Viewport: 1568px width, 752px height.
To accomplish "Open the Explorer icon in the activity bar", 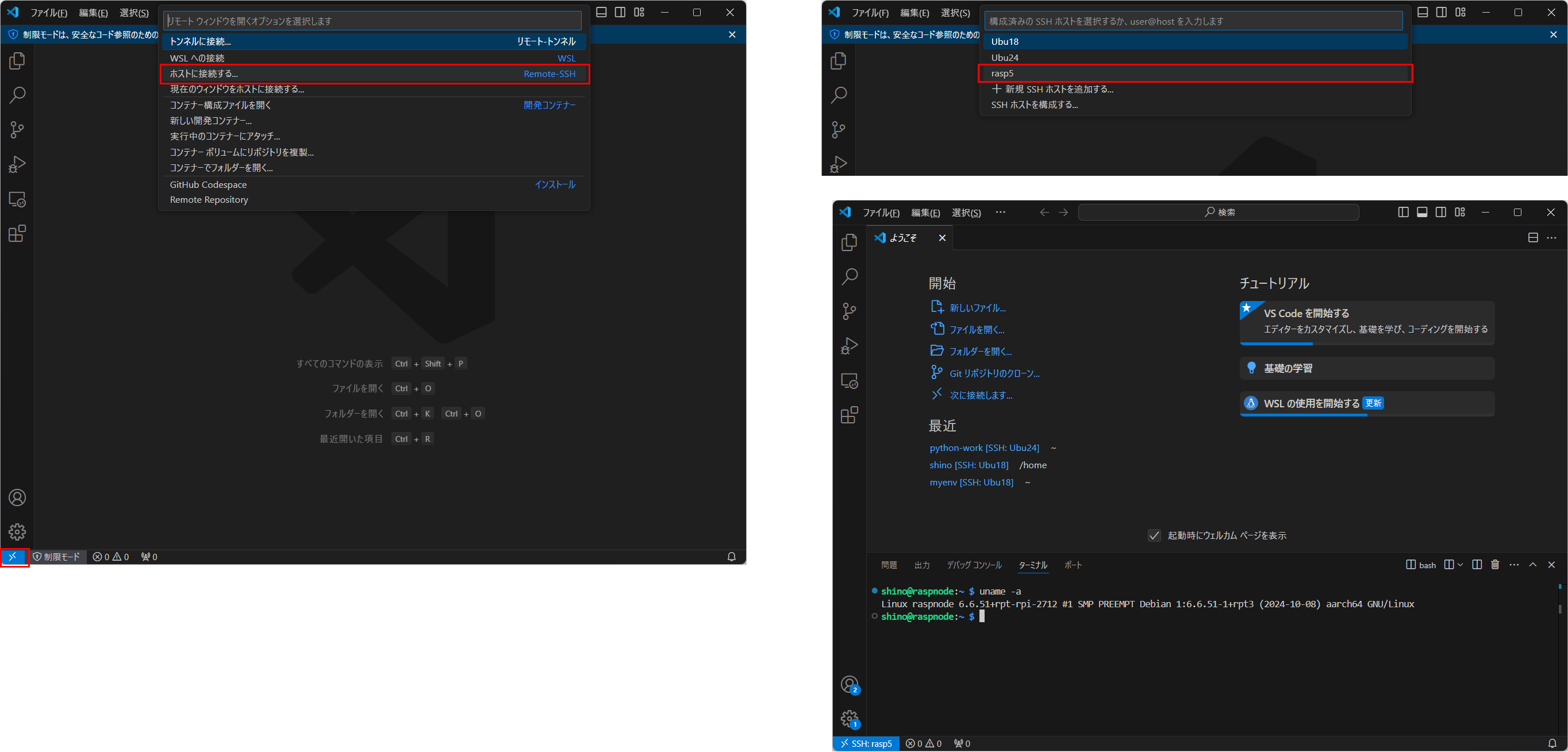I will tap(17, 61).
